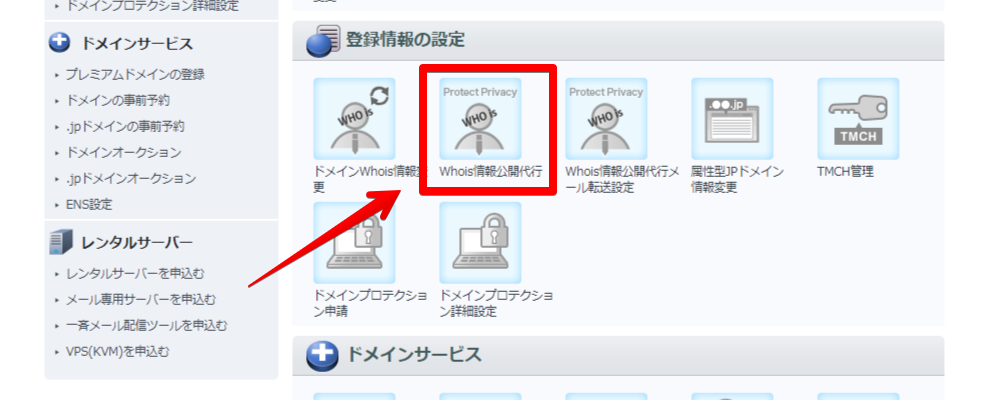1000x400 pixels.
Task: Click 登録情報の設定 heading text
Action: coord(405,40)
